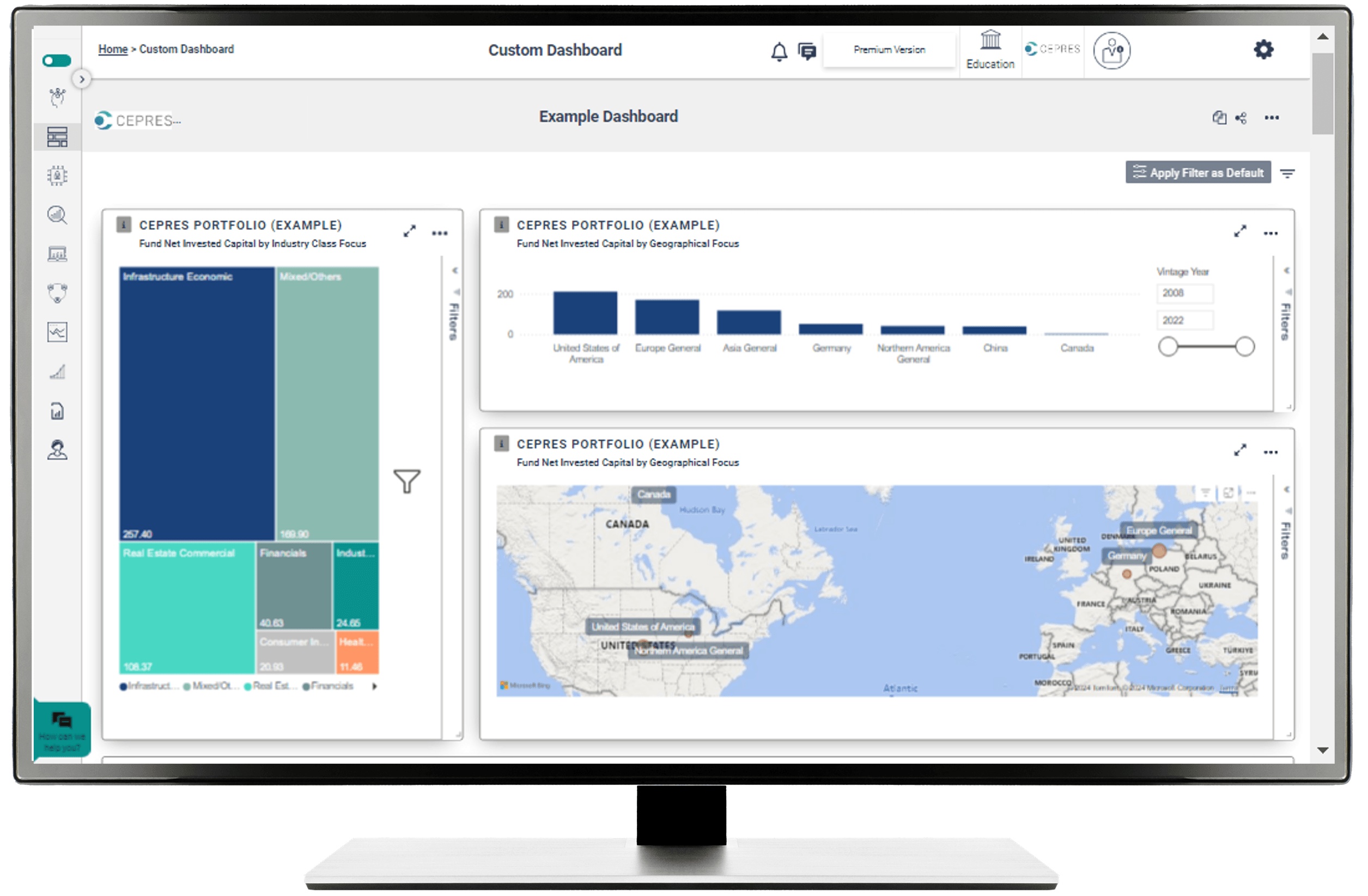Select the Asia General bar
This screenshot has height=896, width=1368.
pyautogui.click(x=750, y=323)
